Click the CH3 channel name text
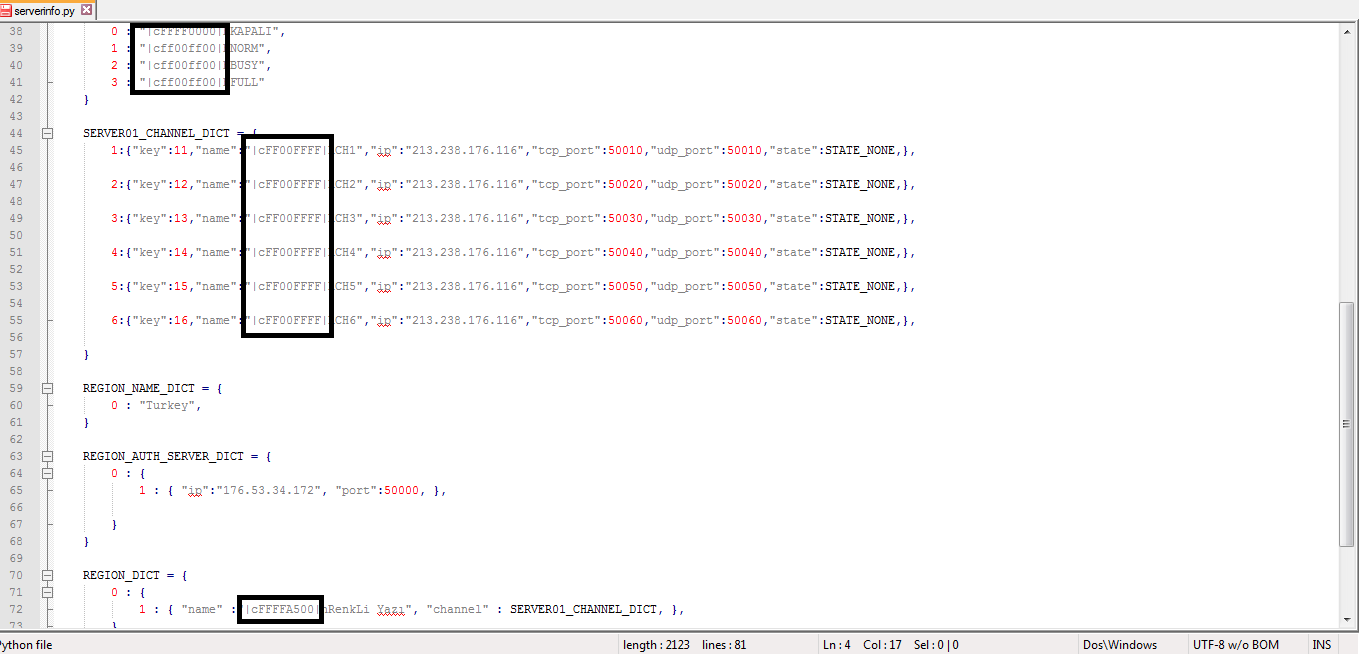 [347, 218]
